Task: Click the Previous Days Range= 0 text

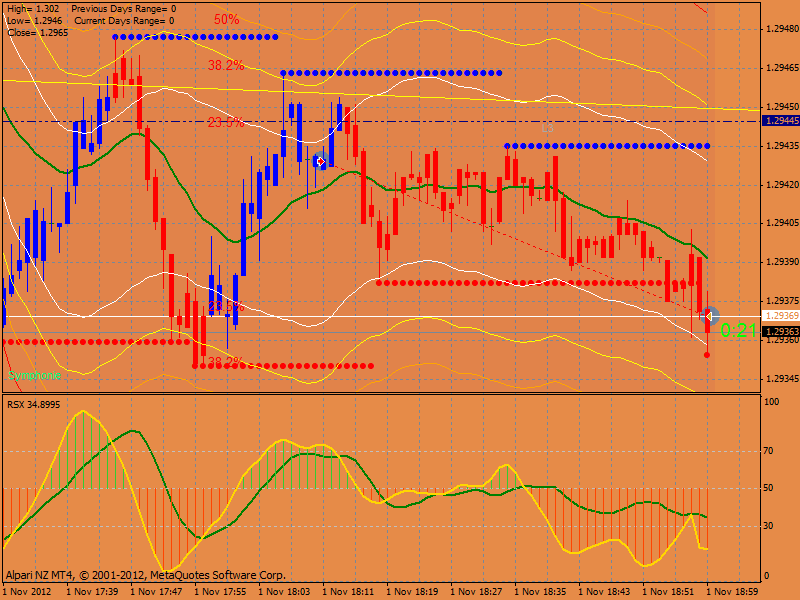Action: tap(124, 9)
